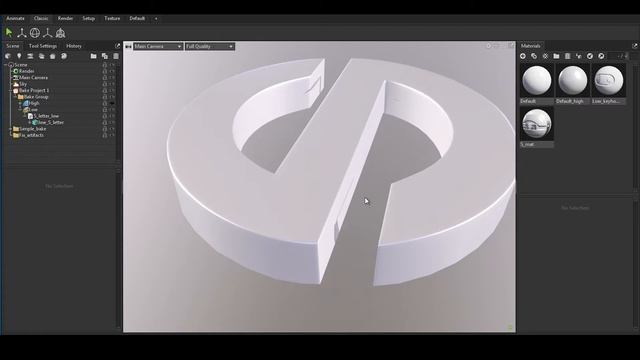This screenshot has height=360, width=640.
Task: Select the Sky item in tree
Action: [23, 84]
